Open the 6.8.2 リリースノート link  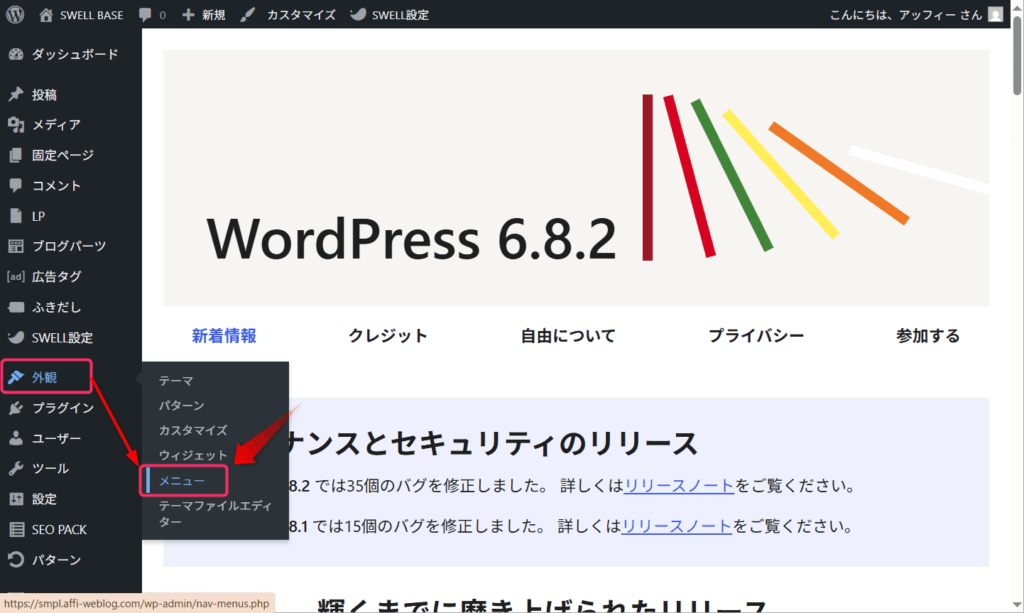tap(679, 486)
